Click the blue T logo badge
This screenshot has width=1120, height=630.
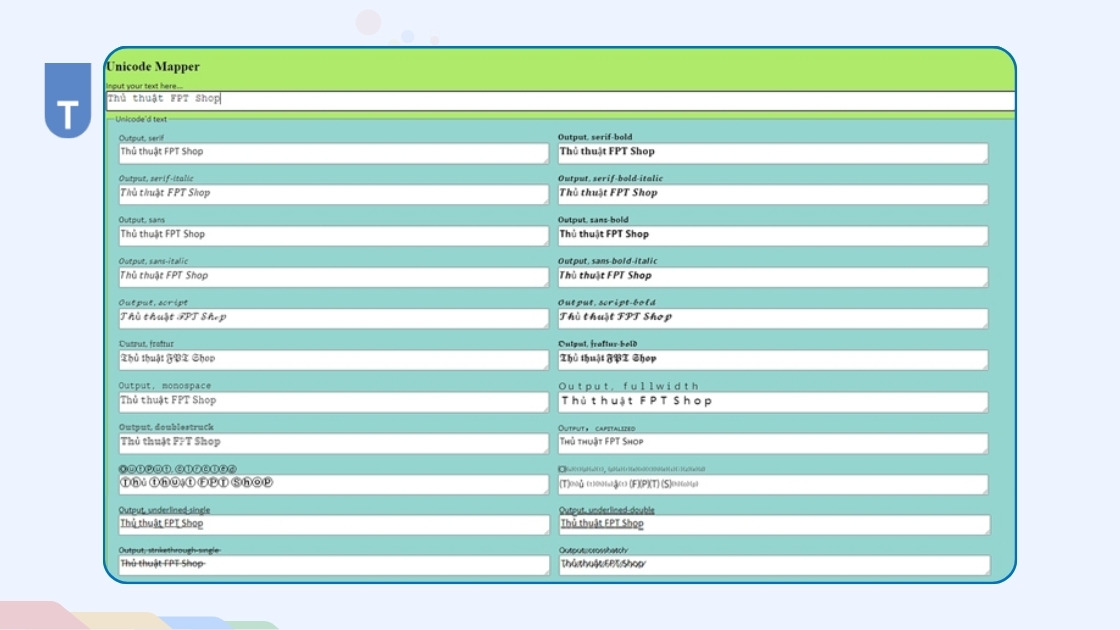pyautogui.click(x=67, y=102)
